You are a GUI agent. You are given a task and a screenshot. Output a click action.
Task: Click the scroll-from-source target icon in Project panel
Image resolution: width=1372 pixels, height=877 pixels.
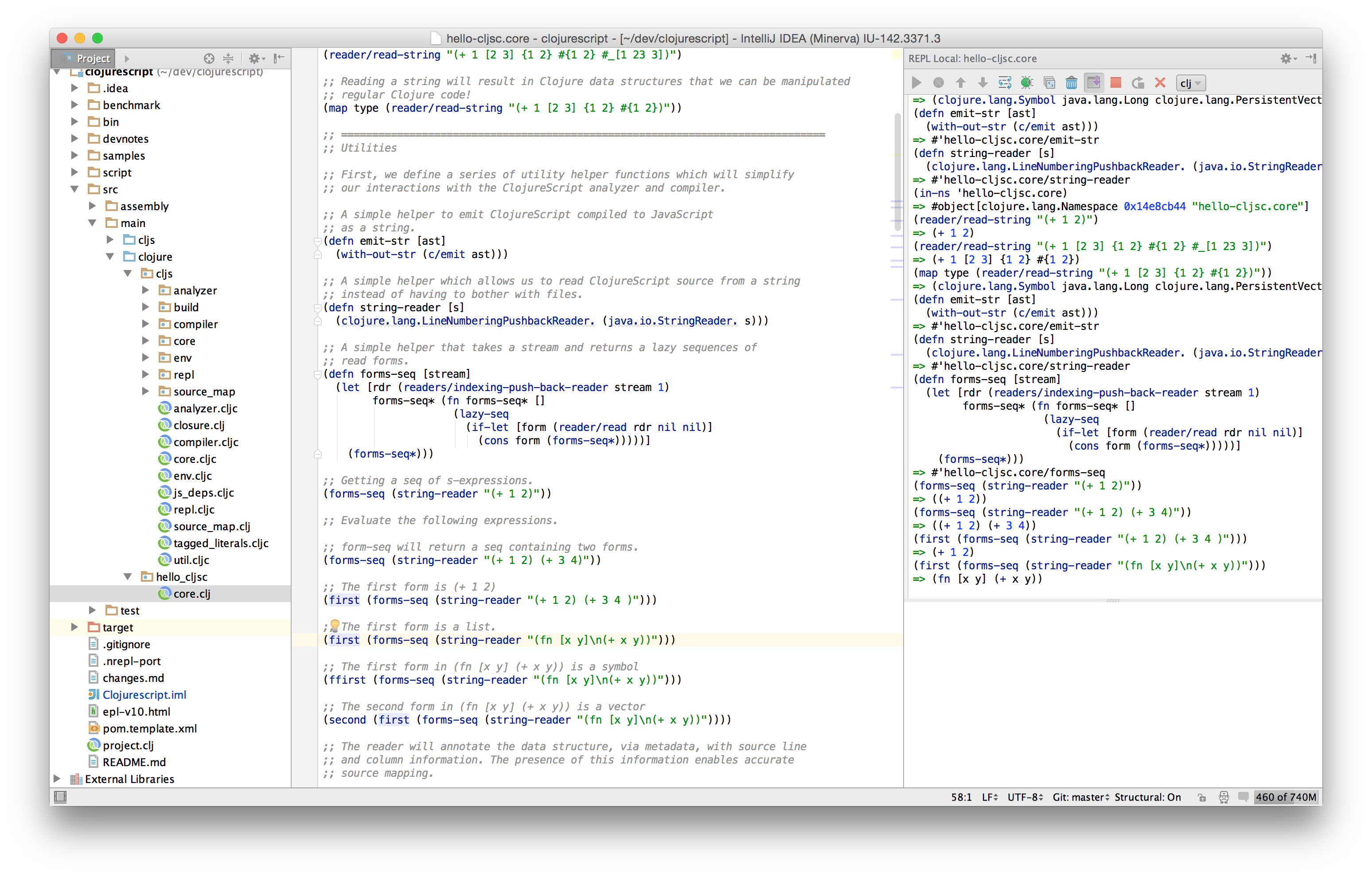209,58
